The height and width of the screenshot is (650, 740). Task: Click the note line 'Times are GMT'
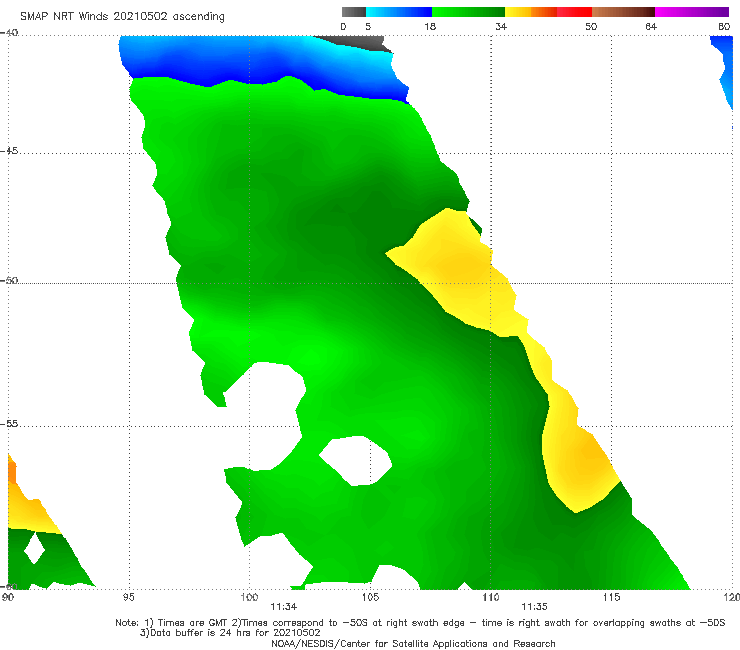[x=193, y=623]
